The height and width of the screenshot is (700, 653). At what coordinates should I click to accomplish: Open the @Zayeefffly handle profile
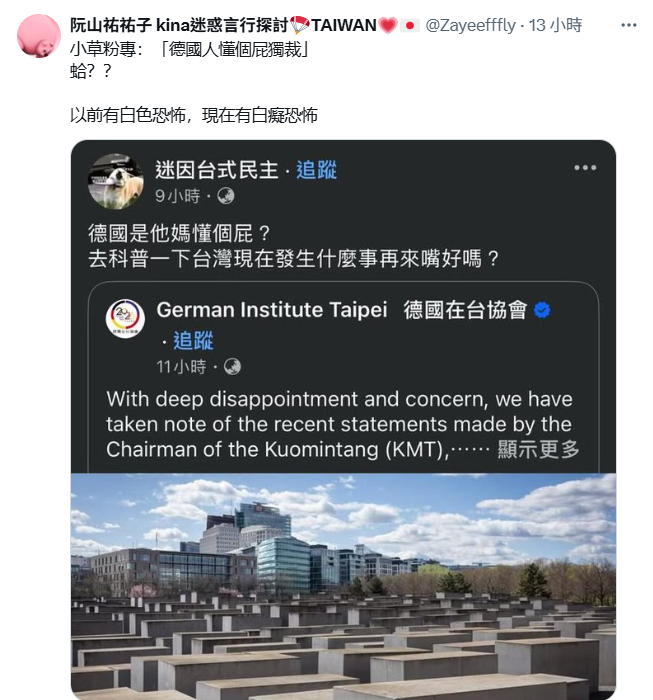(470, 25)
